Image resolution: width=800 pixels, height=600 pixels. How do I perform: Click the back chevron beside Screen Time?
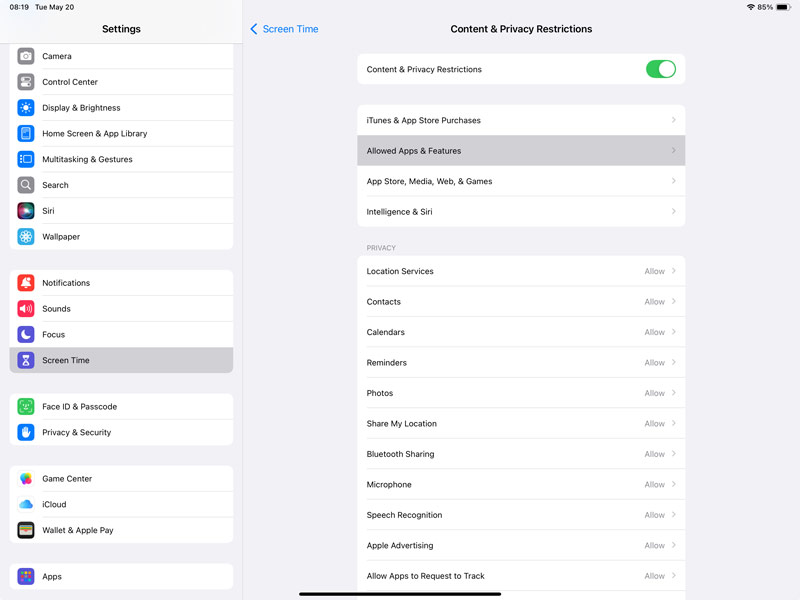[254, 29]
